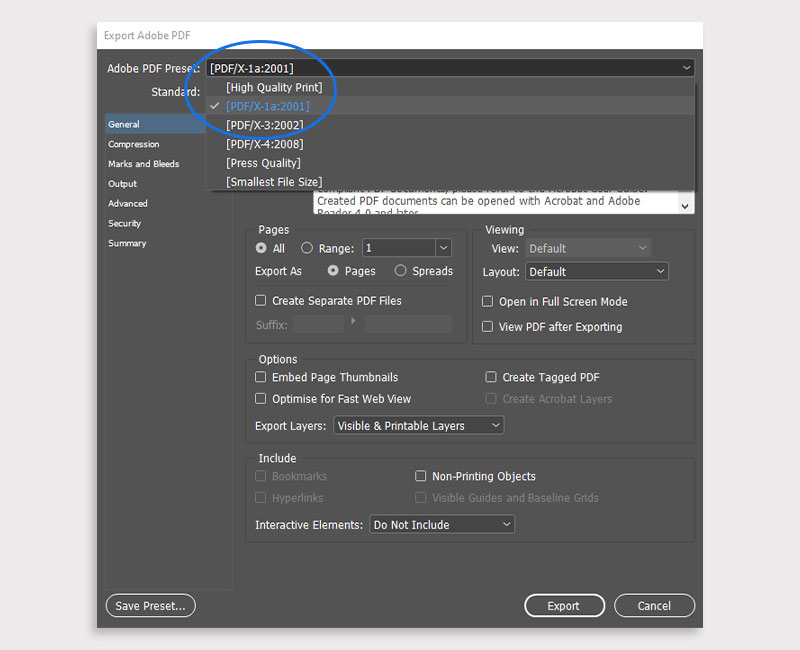The image size is (800, 650).
Task: Open the General settings category
Action: pyautogui.click(x=156, y=124)
